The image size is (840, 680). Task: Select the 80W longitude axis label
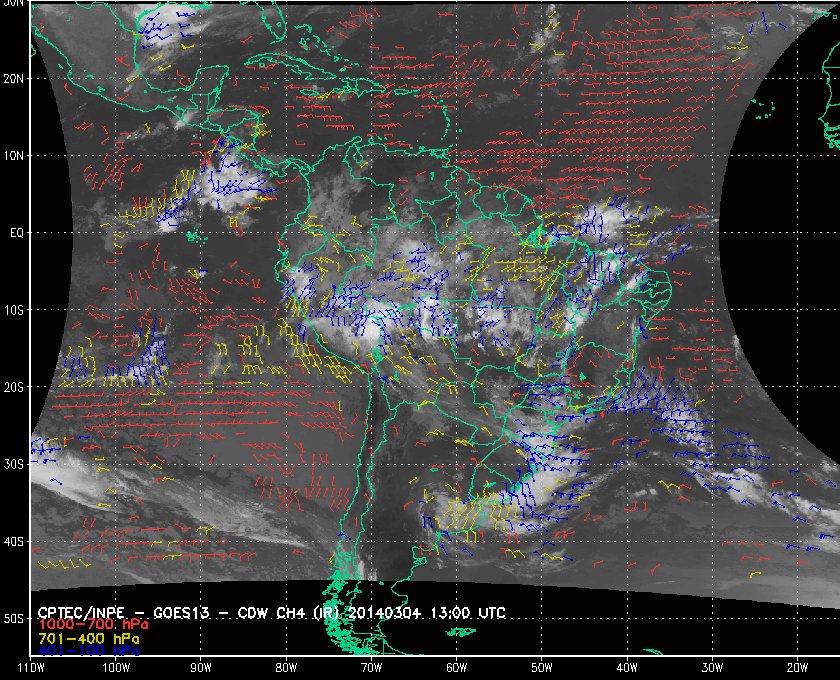point(285,667)
